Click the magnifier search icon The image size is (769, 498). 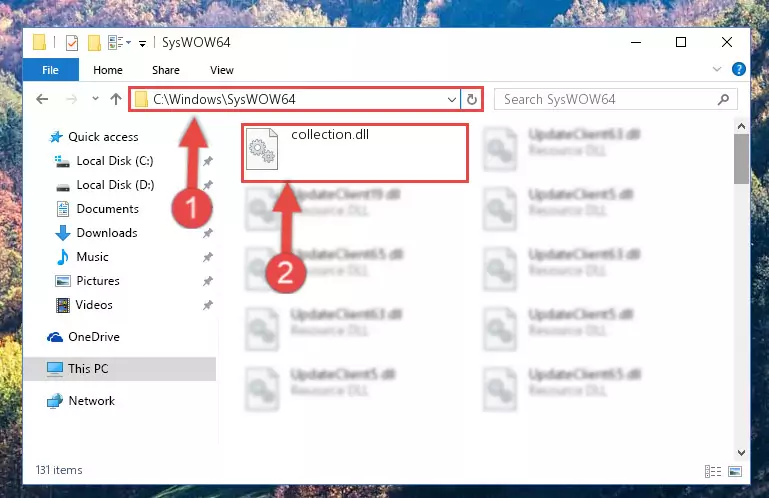(723, 100)
